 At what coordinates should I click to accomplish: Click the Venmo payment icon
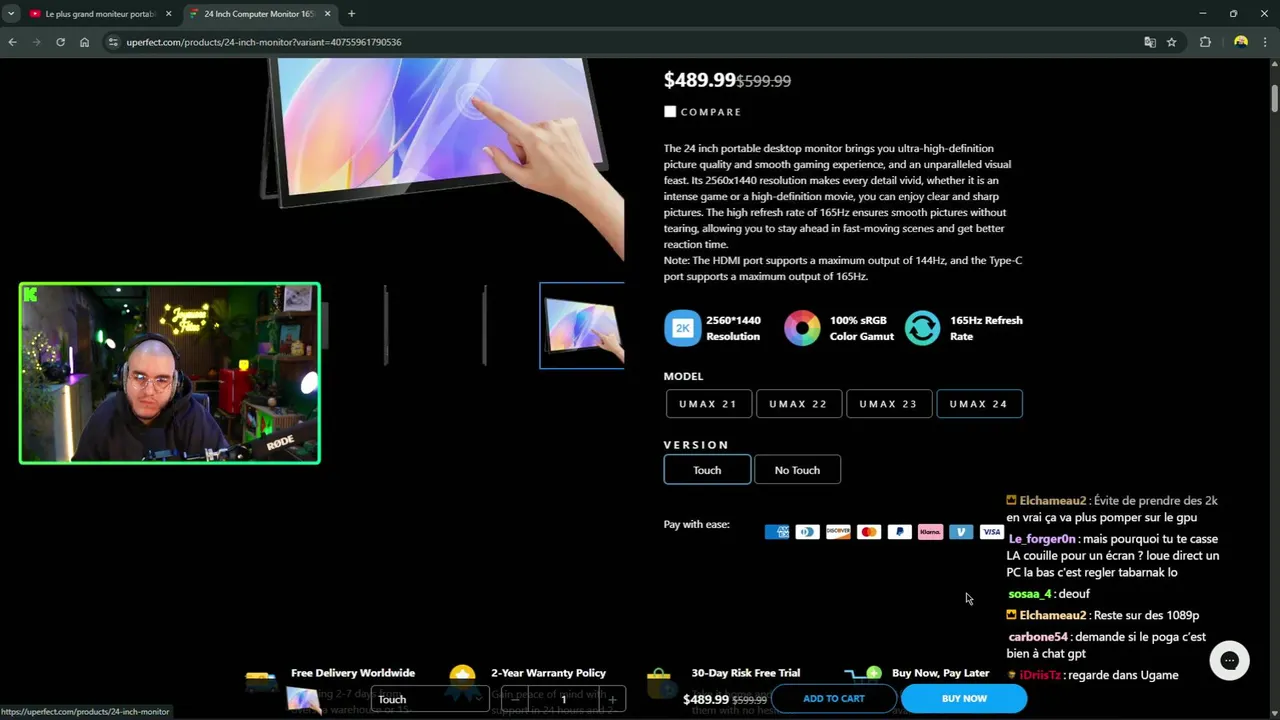click(x=961, y=532)
